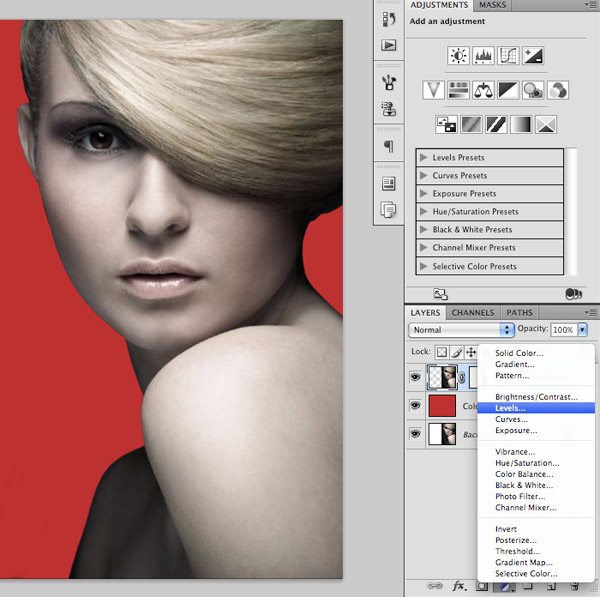Click the Exposure adjustment icon
The width and height of the screenshot is (600, 597).
(x=533, y=56)
